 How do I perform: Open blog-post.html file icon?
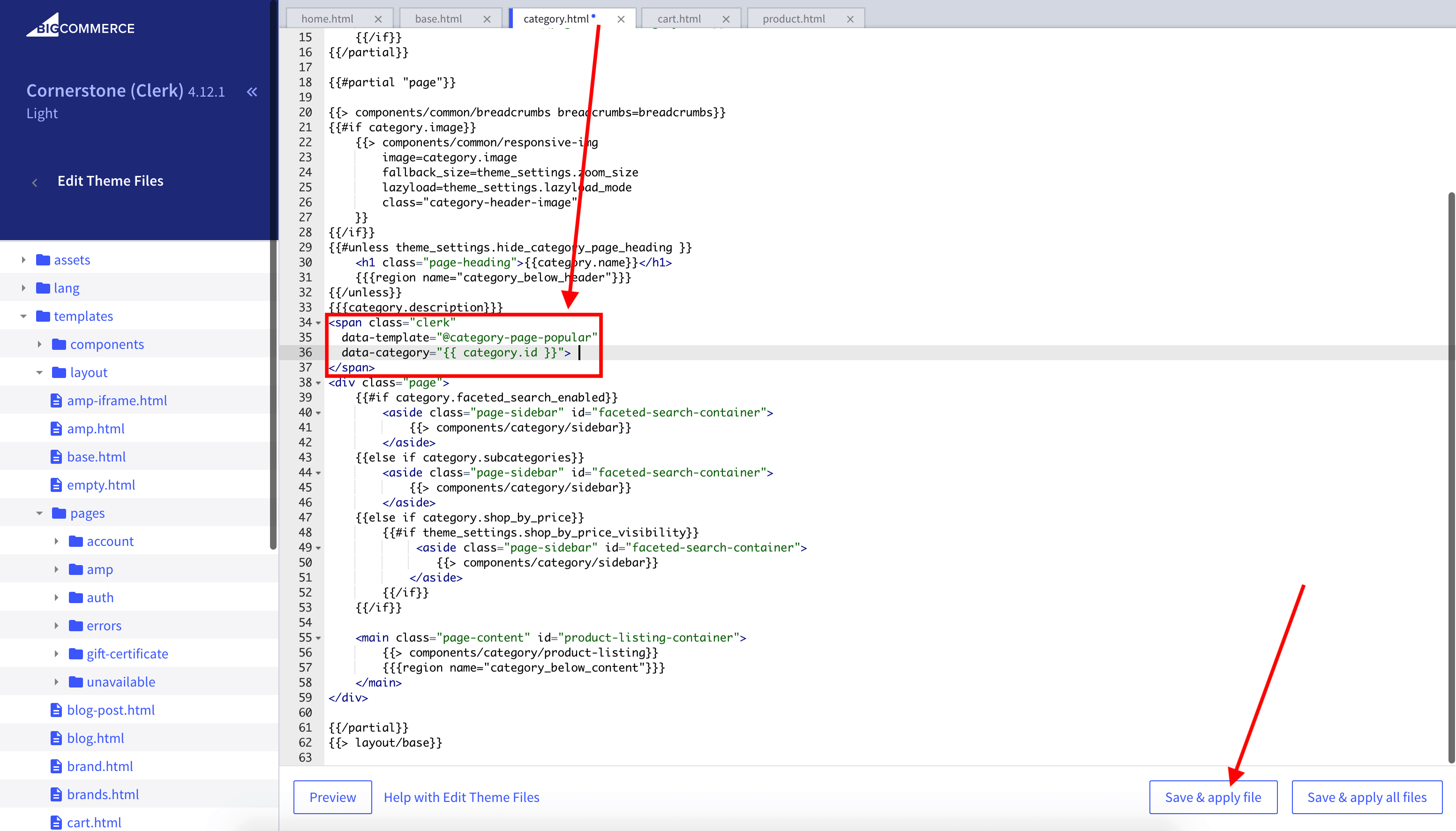(x=56, y=710)
